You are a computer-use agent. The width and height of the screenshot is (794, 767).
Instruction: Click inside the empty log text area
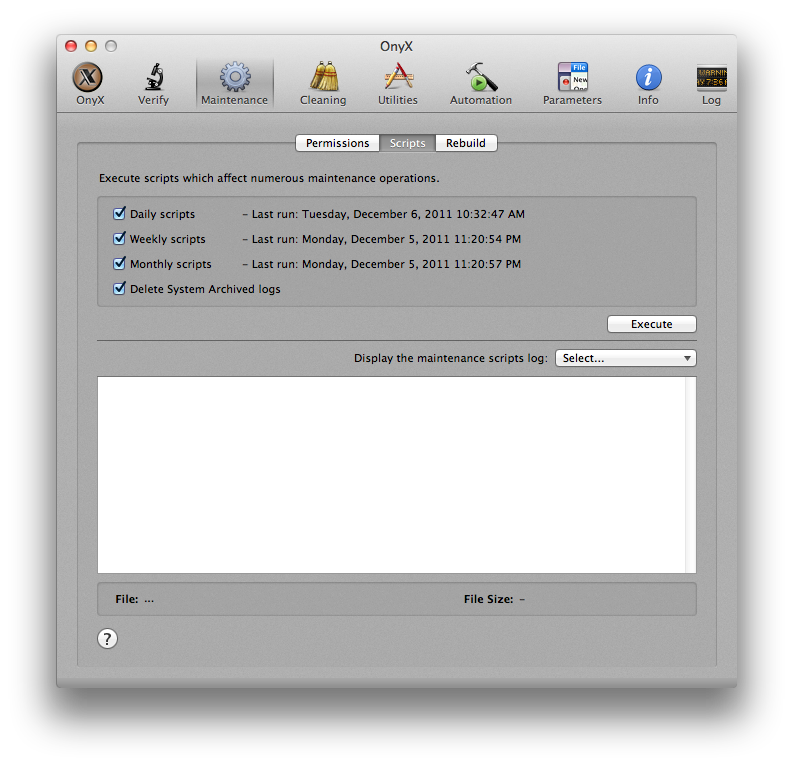390,474
